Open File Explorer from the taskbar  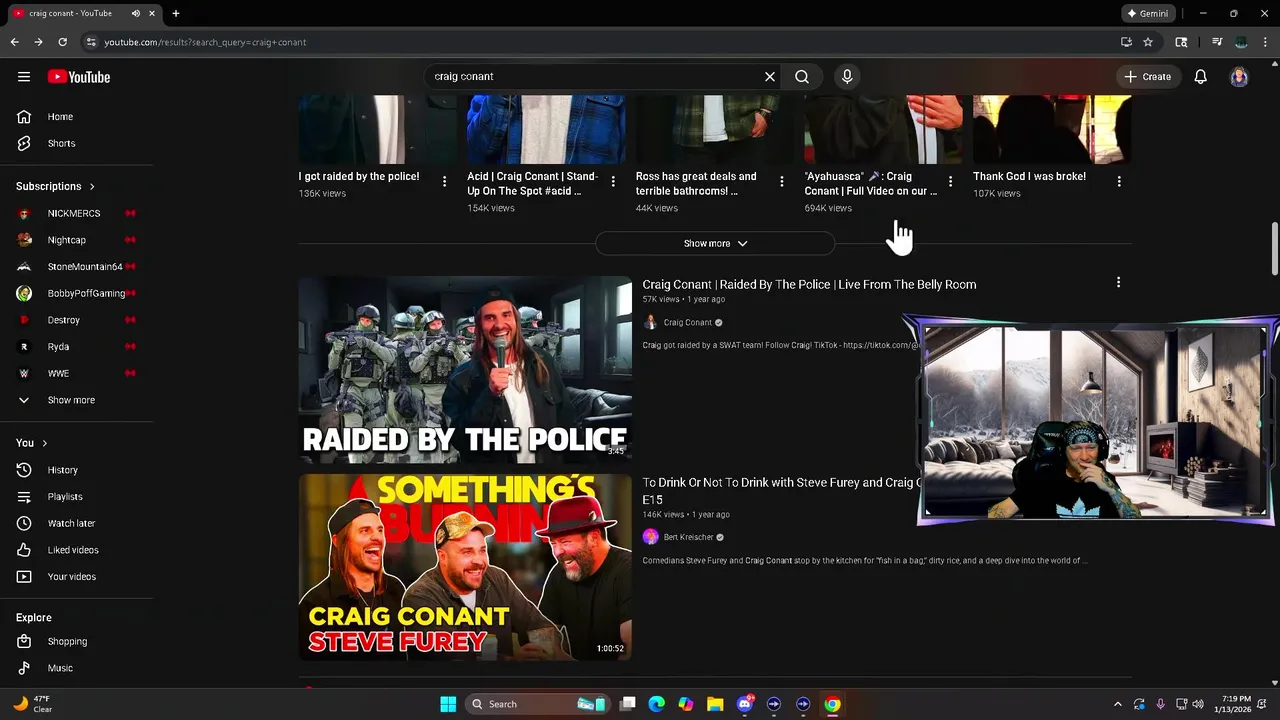[x=715, y=704]
